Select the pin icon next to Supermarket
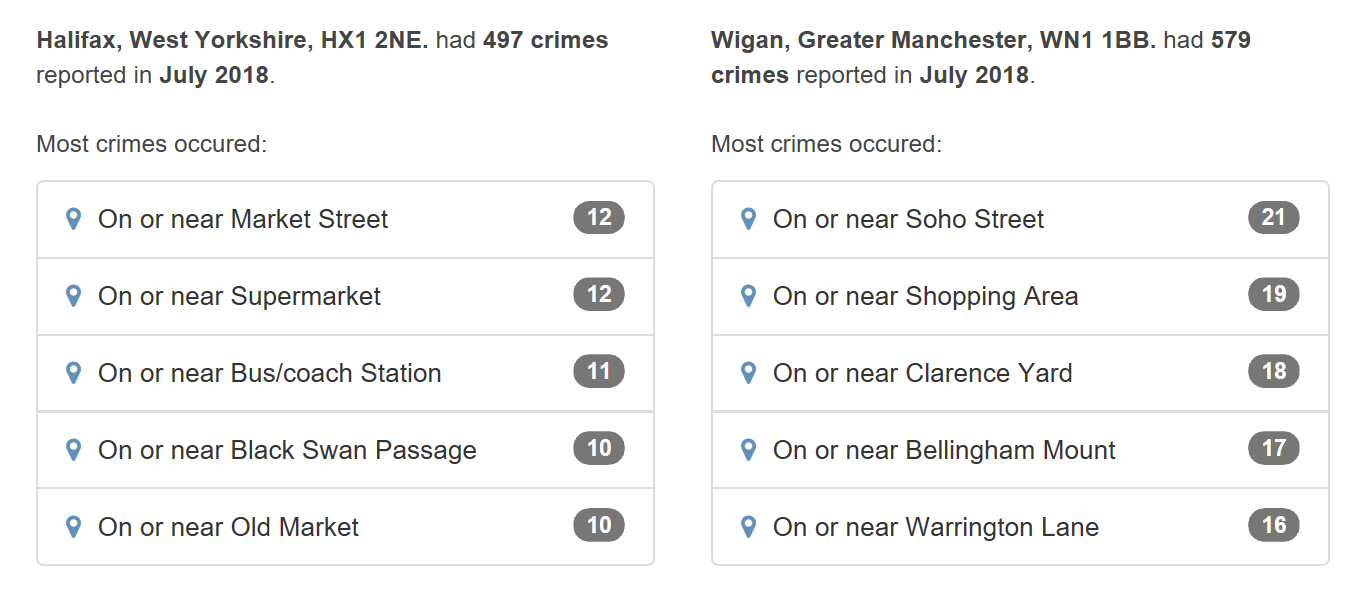 pos(72,296)
